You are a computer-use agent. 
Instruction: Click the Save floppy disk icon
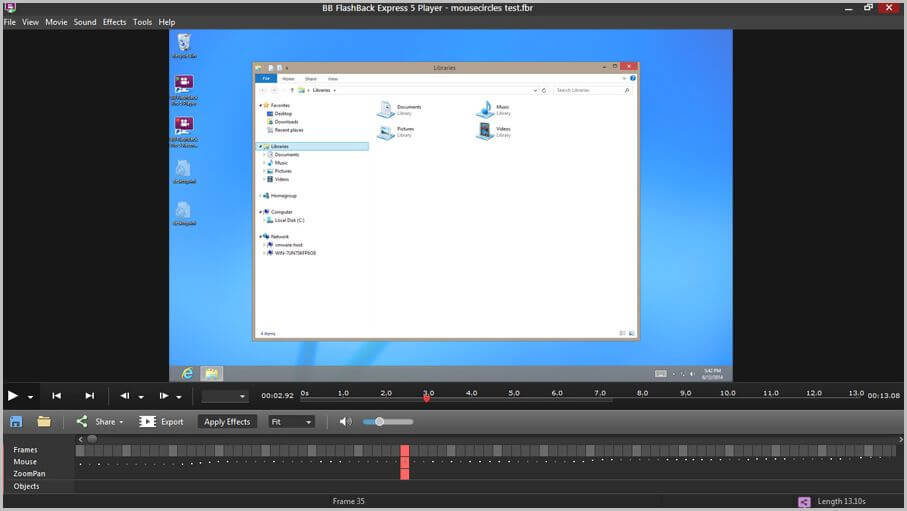[x=16, y=422]
